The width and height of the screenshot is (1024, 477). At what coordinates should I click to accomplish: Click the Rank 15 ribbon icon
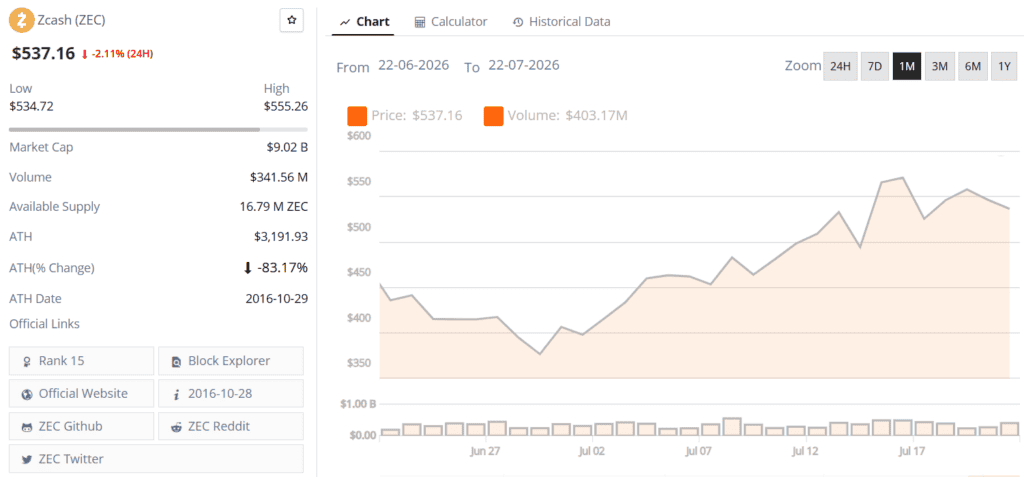[27, 361]
